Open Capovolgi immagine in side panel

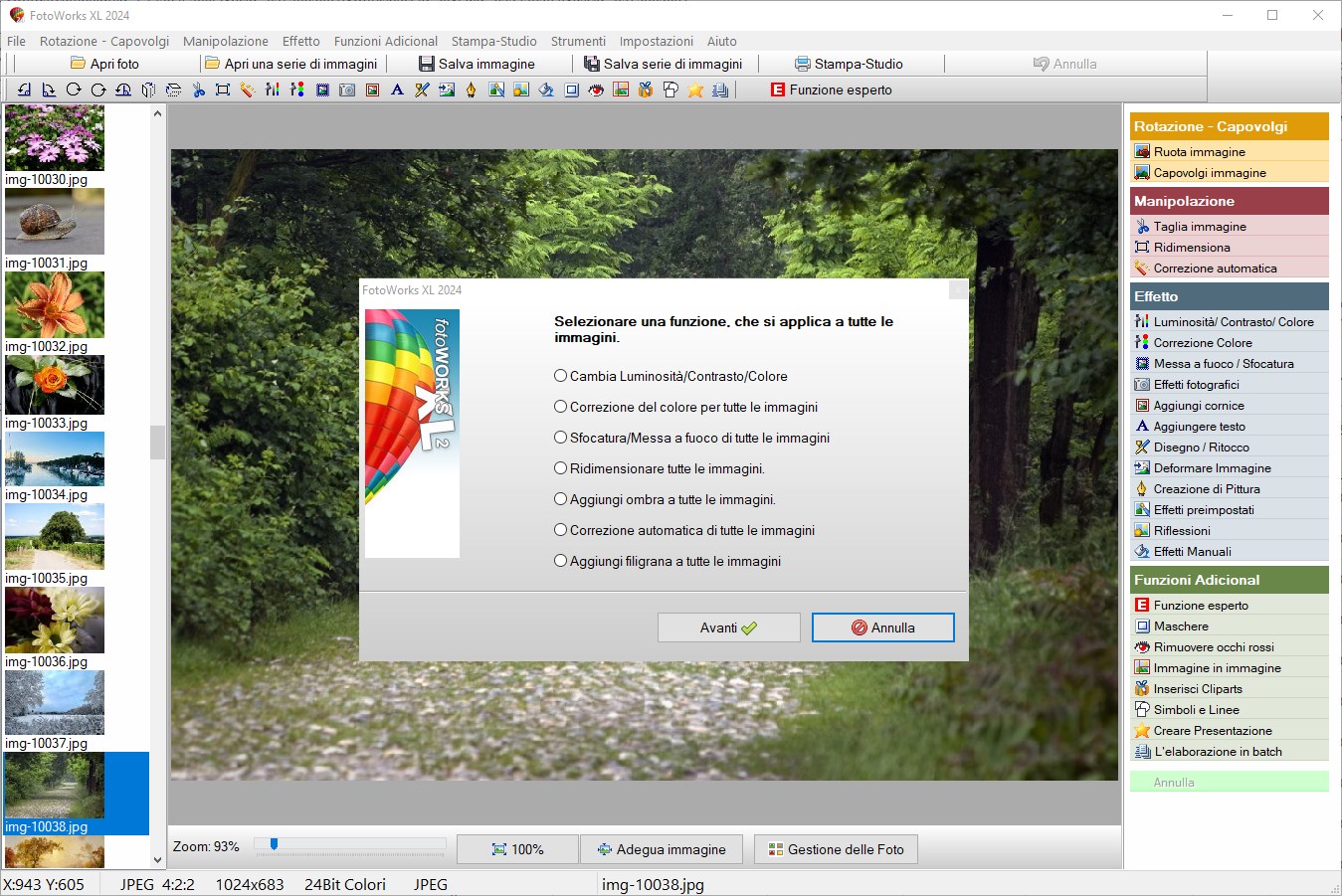pos(1229,172)
